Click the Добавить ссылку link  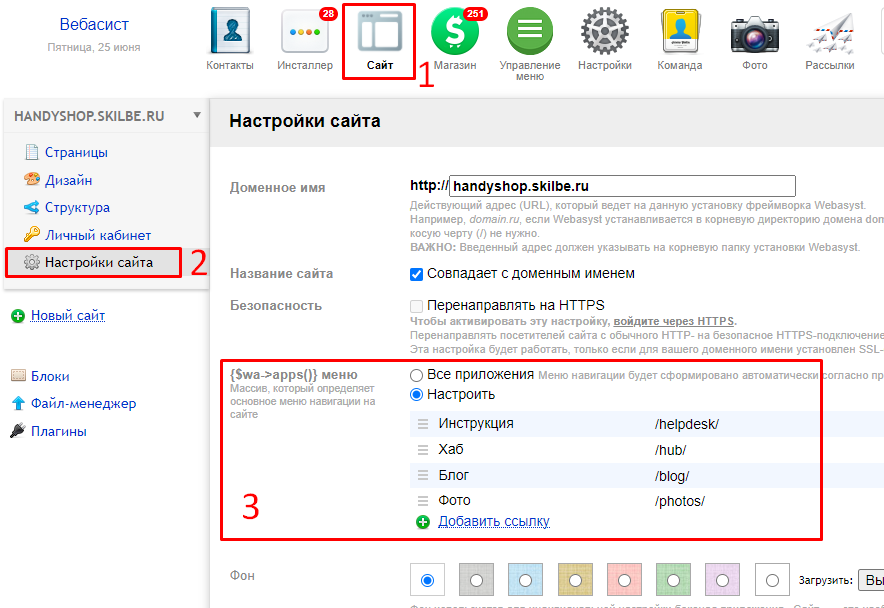click(493, 521)
